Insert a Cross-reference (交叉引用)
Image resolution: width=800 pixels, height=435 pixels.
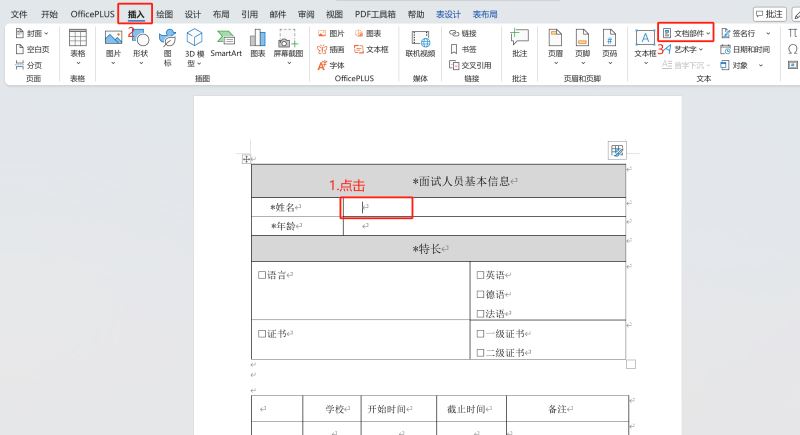(470, 65)
